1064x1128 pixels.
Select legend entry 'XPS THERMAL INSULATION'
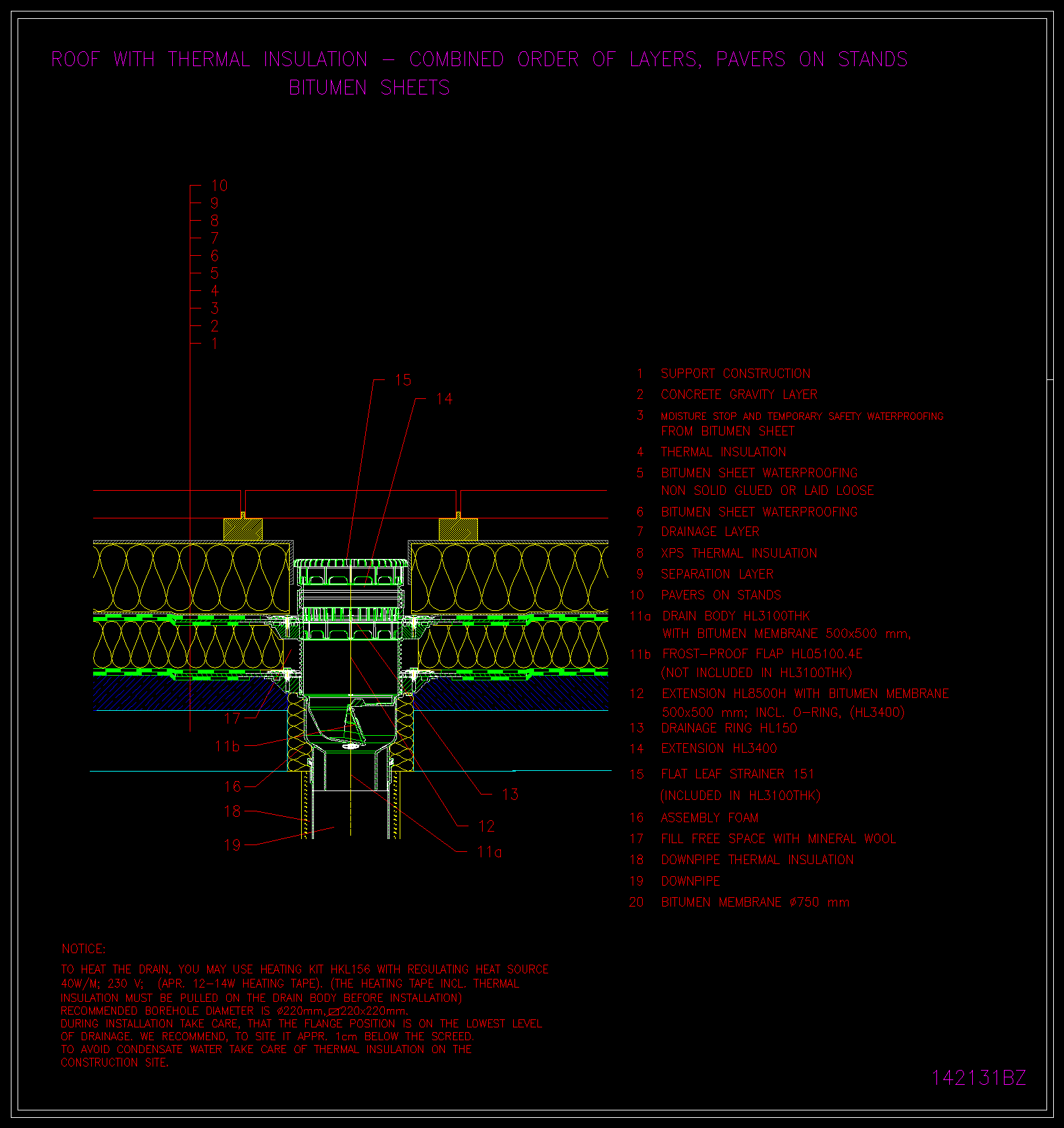click(739, 553)
